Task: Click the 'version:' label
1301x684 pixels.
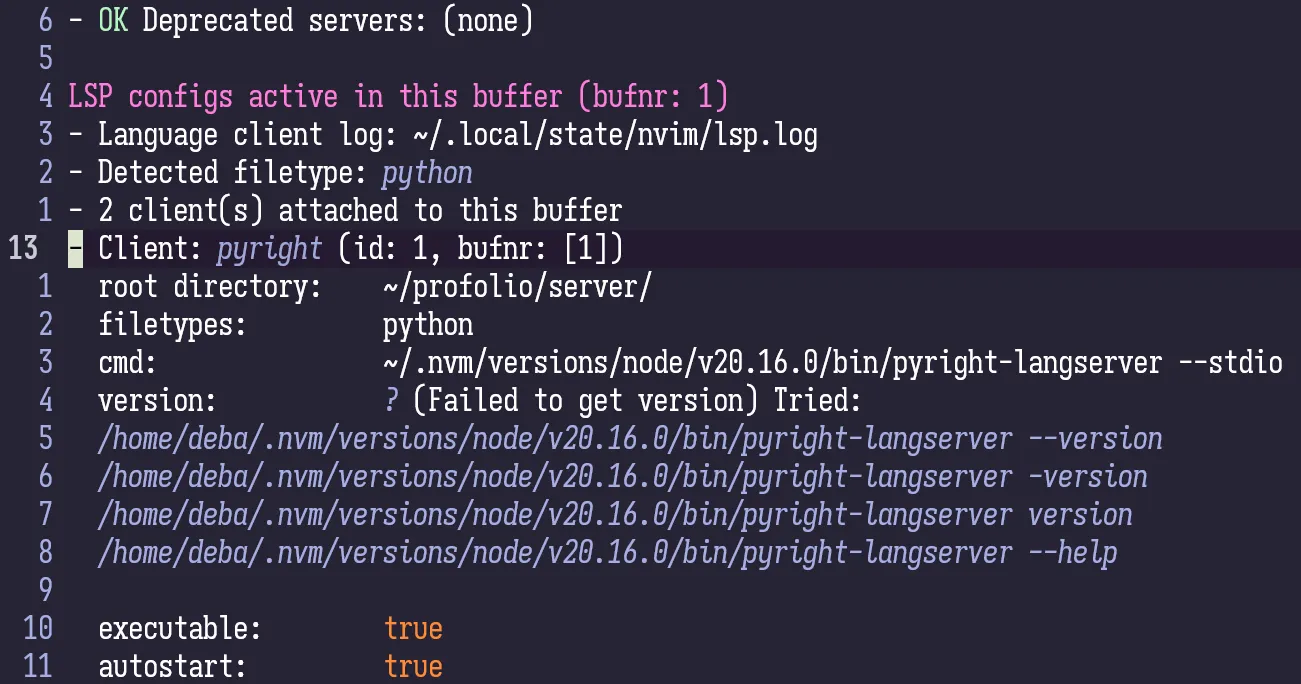Action: point(157,401)
